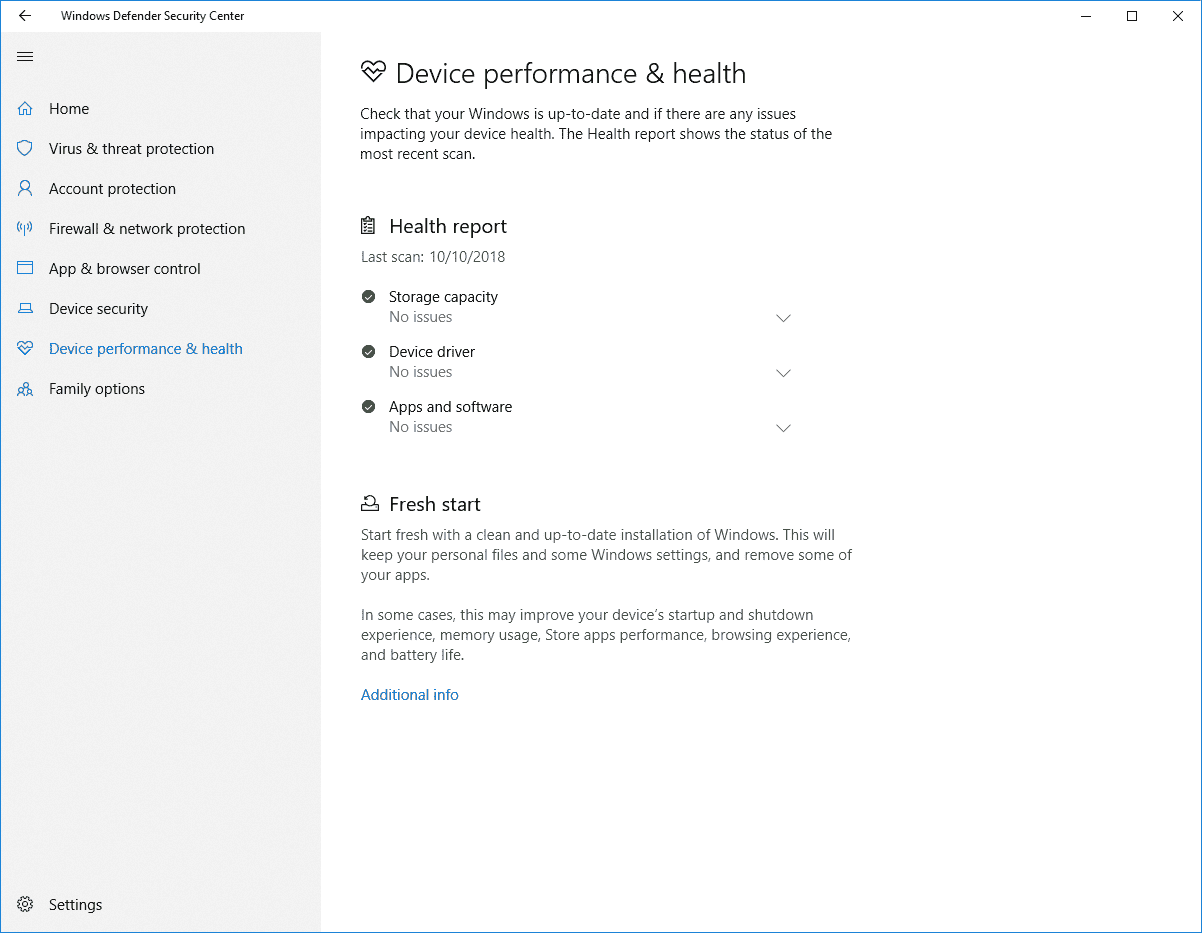Click the Device driver label
This screenshot has width=1202, height=933.
click(432, 352)
